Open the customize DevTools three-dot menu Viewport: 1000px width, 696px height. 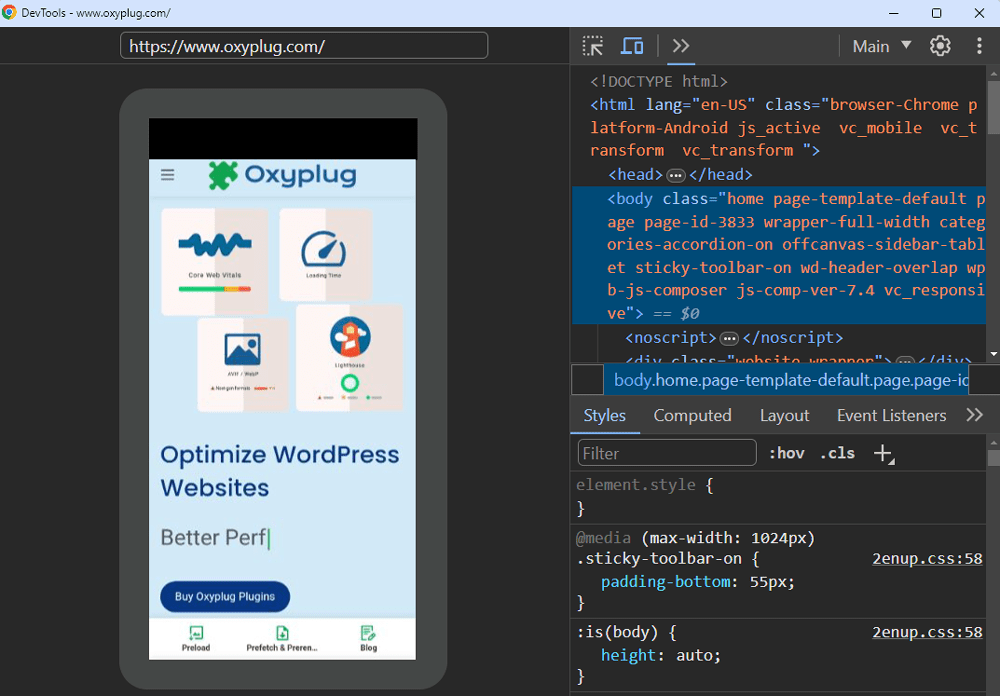(979, 46)
